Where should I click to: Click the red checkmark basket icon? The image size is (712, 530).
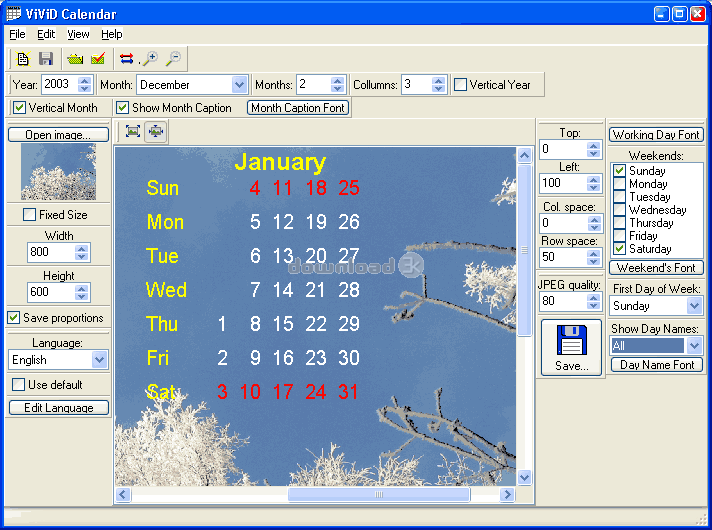click(98, 59)
